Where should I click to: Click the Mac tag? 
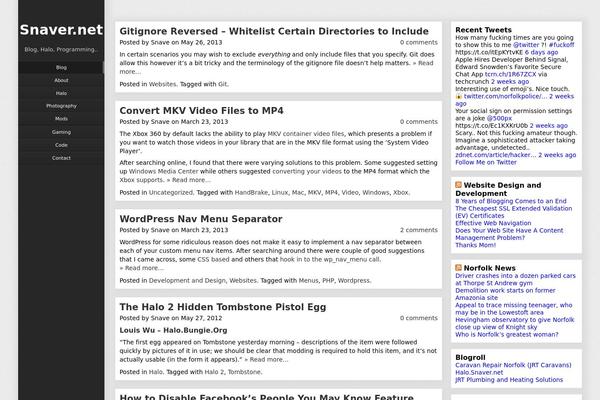point(298,193)
